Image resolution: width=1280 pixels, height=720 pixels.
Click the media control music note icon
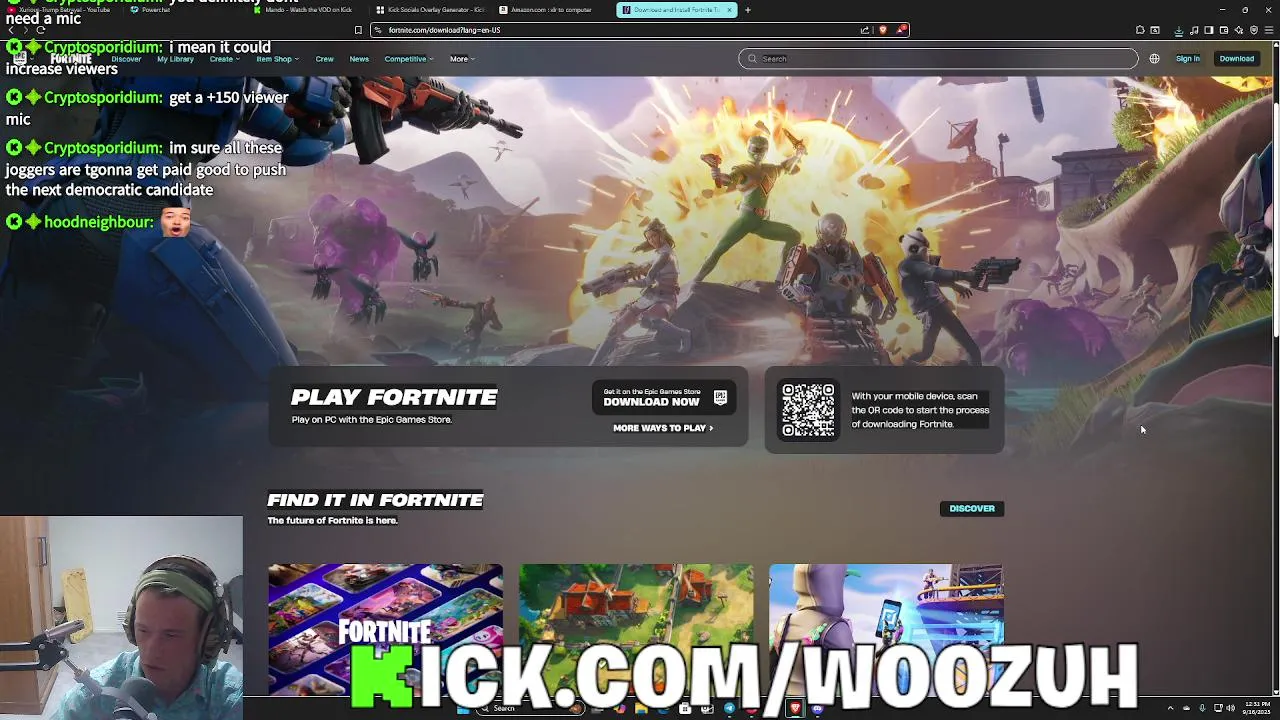click(x=1194, y=30)
